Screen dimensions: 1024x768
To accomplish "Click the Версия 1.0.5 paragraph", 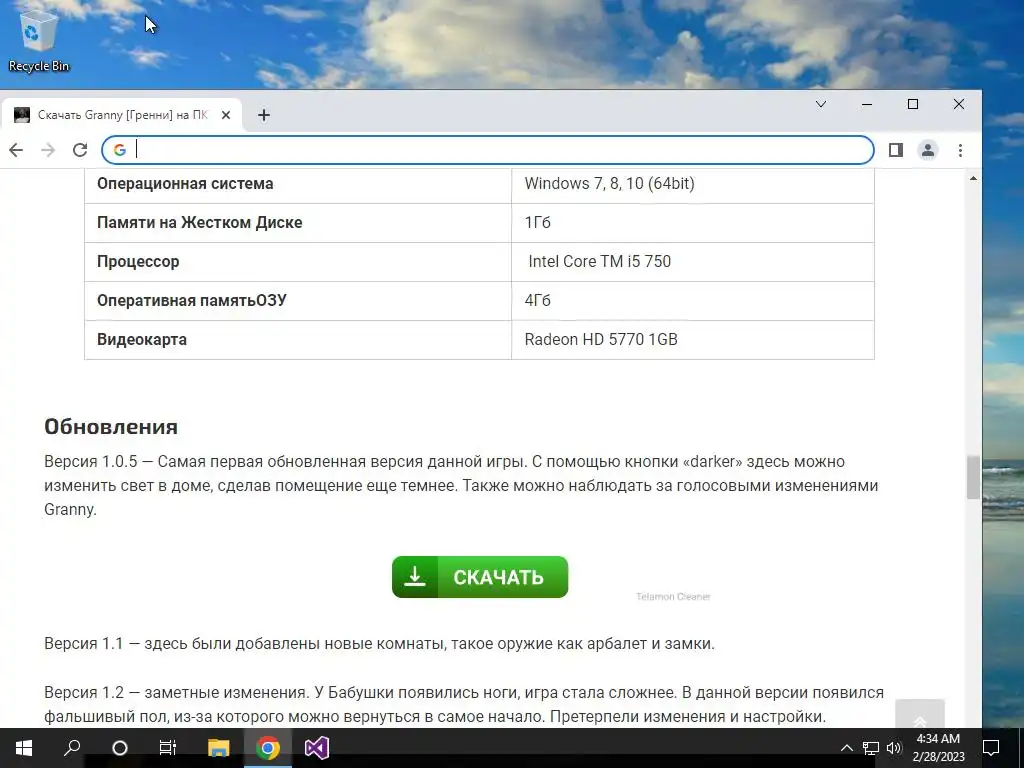I will coord(461,485).
